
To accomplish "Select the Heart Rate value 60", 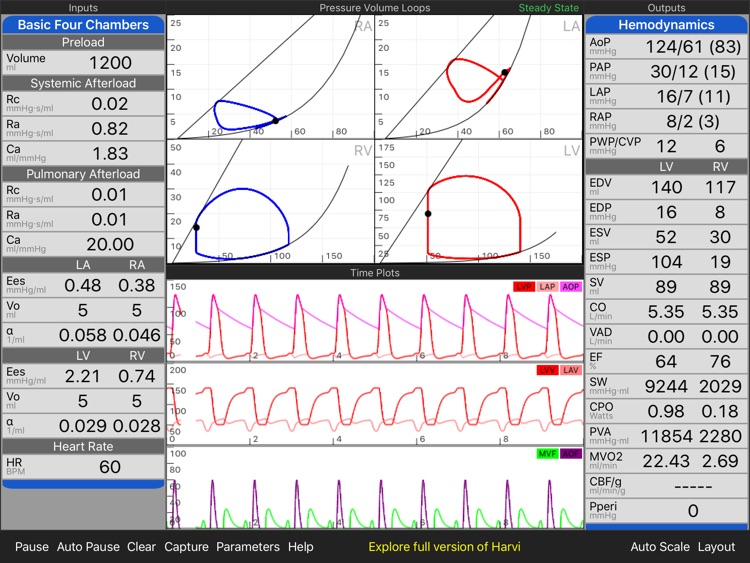I will (x=110, y=467).
